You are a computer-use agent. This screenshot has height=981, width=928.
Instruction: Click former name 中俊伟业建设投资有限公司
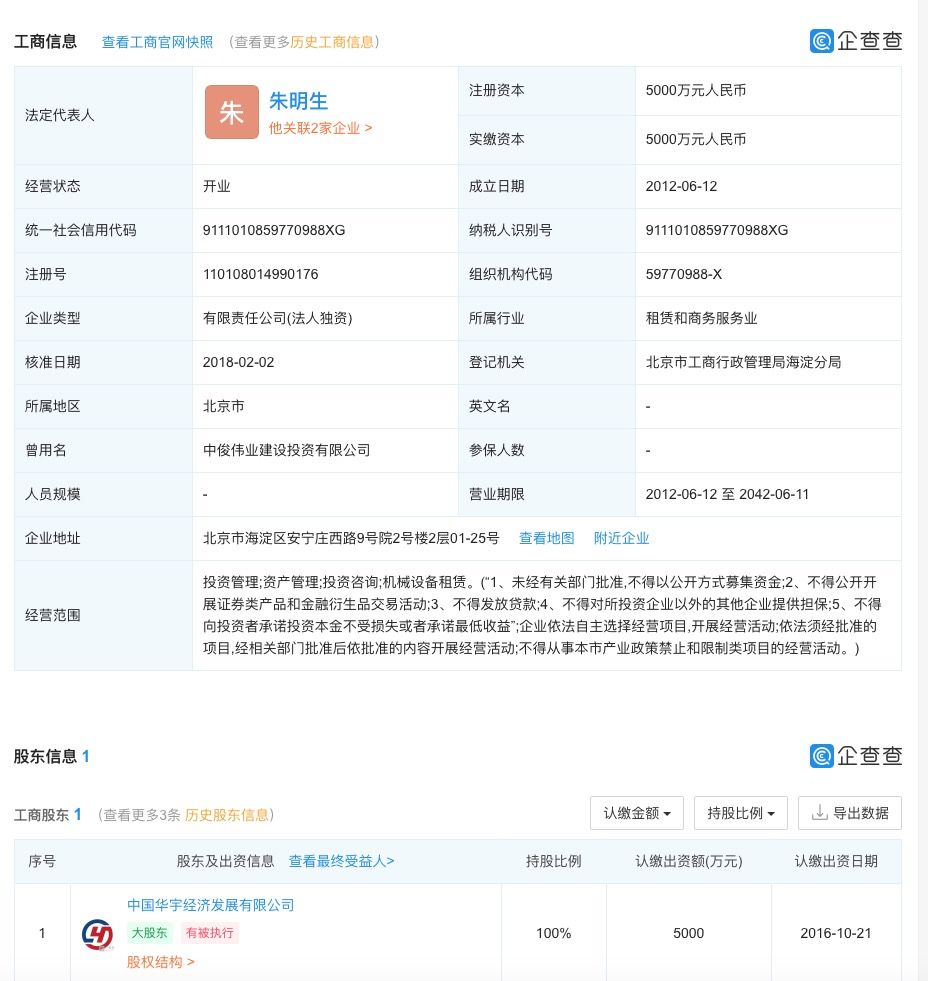287,450
